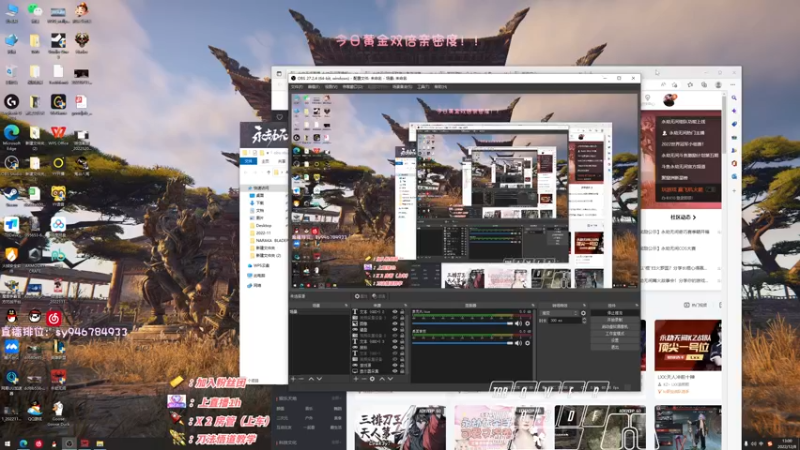Open the OBS 工具(T) menu
This screenshot has height=450, width=800.
click(423, 87)
